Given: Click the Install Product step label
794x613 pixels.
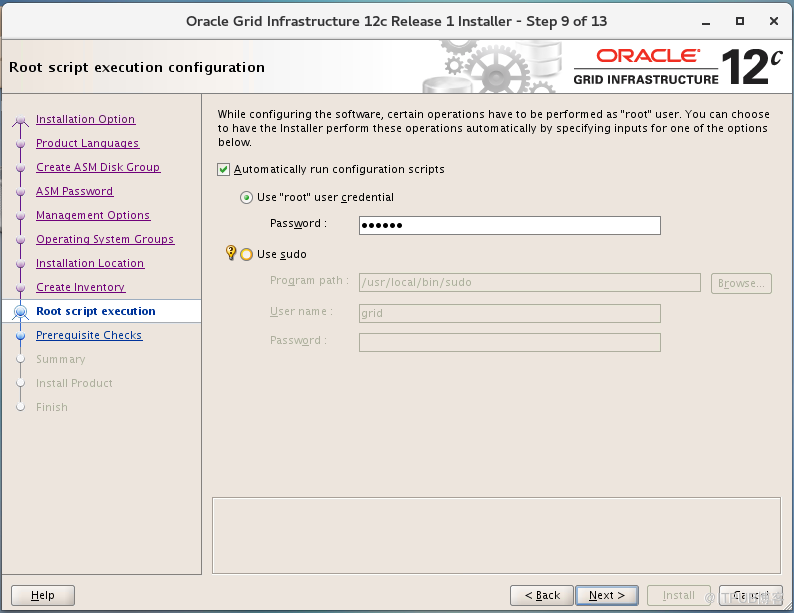Looking at the screenshot, I should [x=74, y=383].
